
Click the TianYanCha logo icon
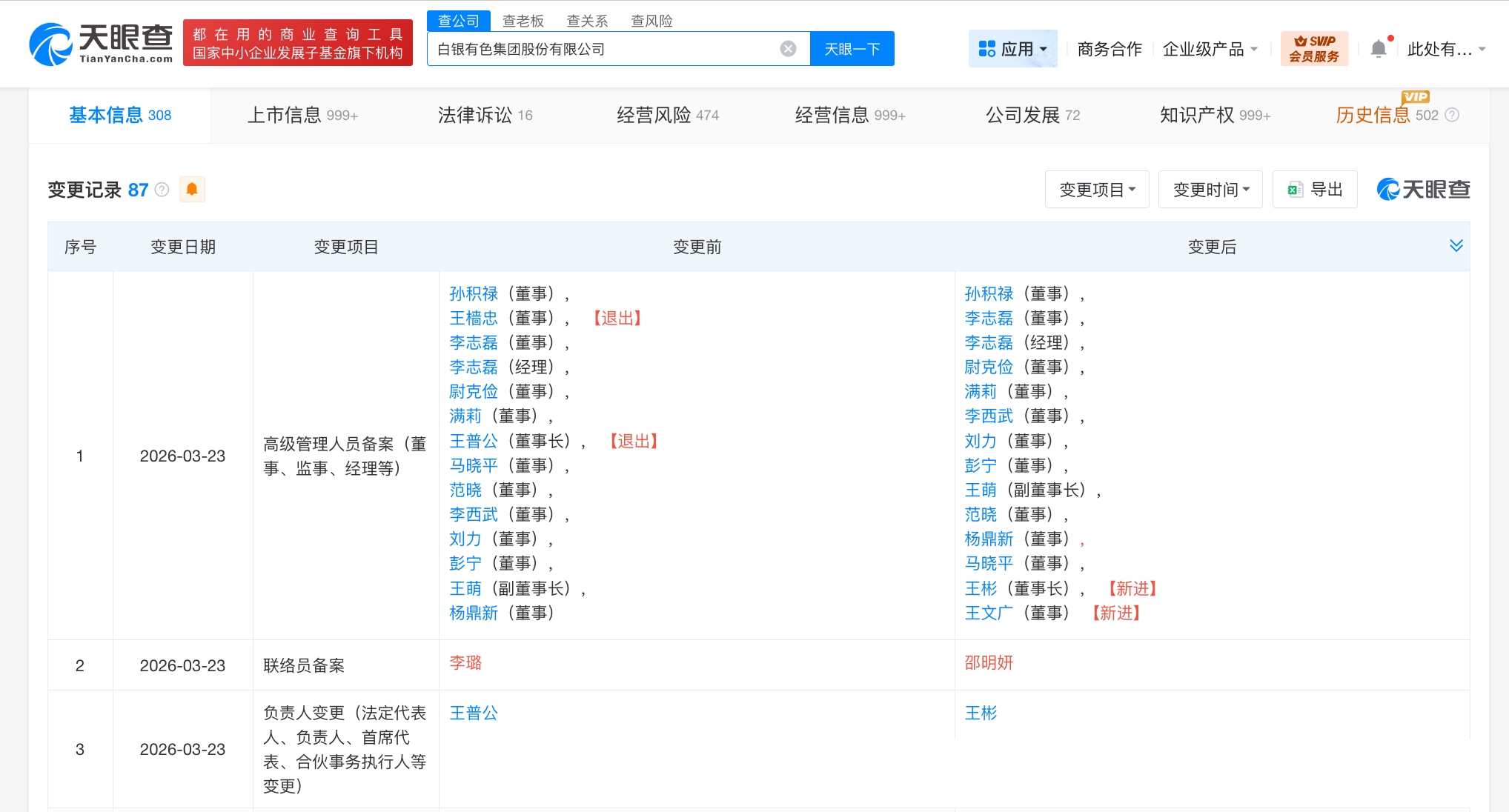[x=50, y=44]
